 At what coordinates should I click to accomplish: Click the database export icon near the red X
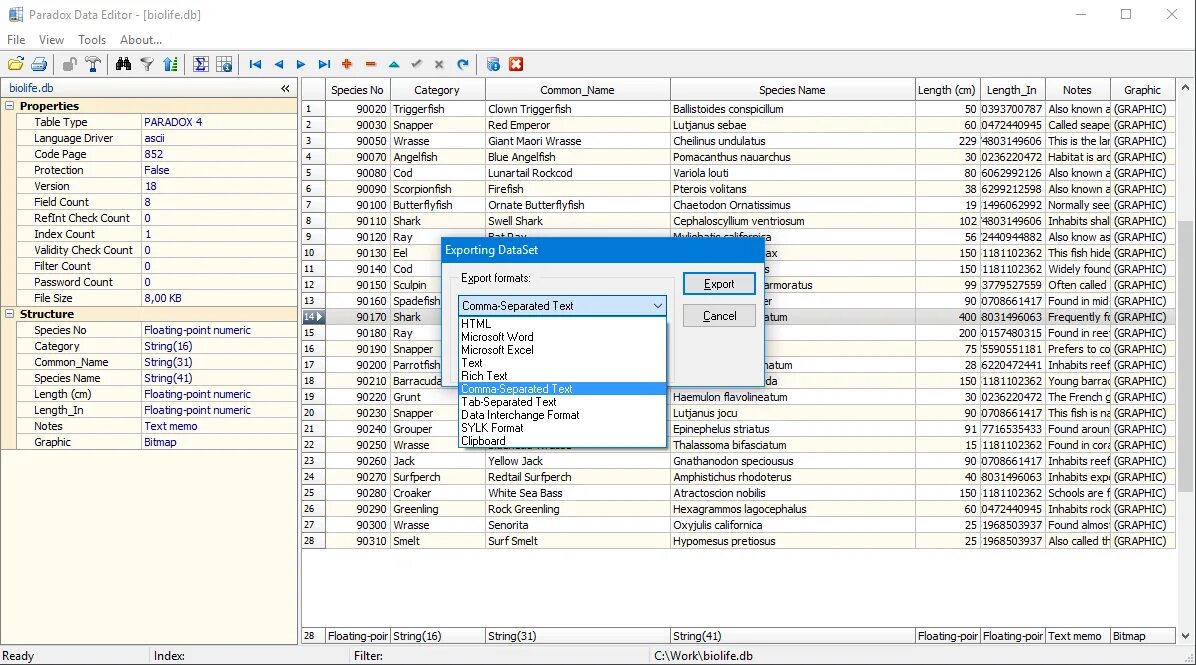point(491,64)
